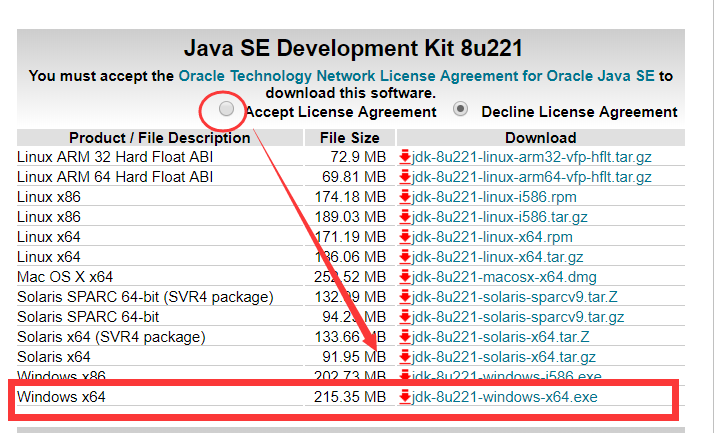
Task: Click download arrow icon for linux-i586.rpm
Action: click(x=405, y=197)
